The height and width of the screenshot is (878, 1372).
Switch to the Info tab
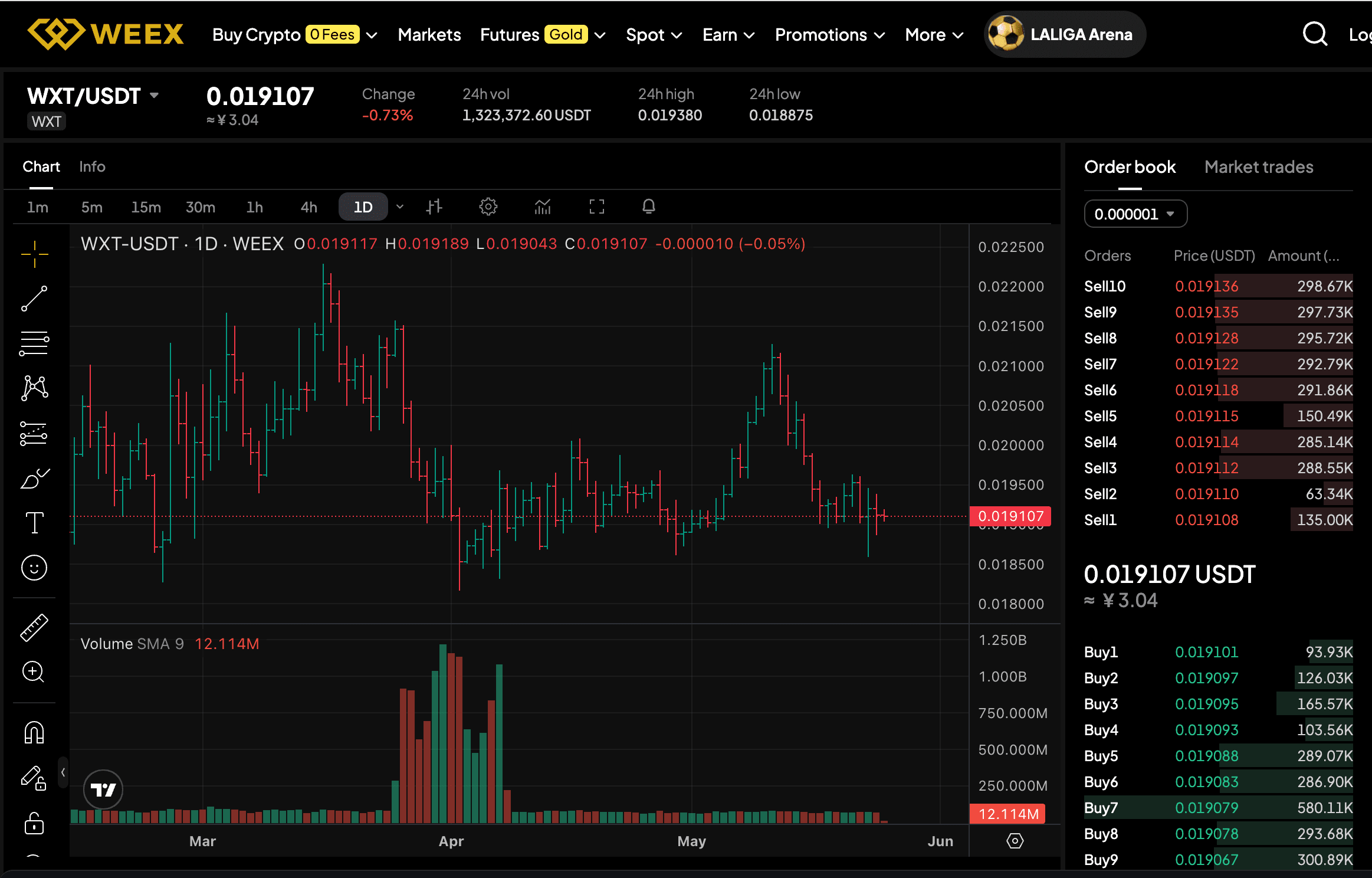click(x=93, y=167)
